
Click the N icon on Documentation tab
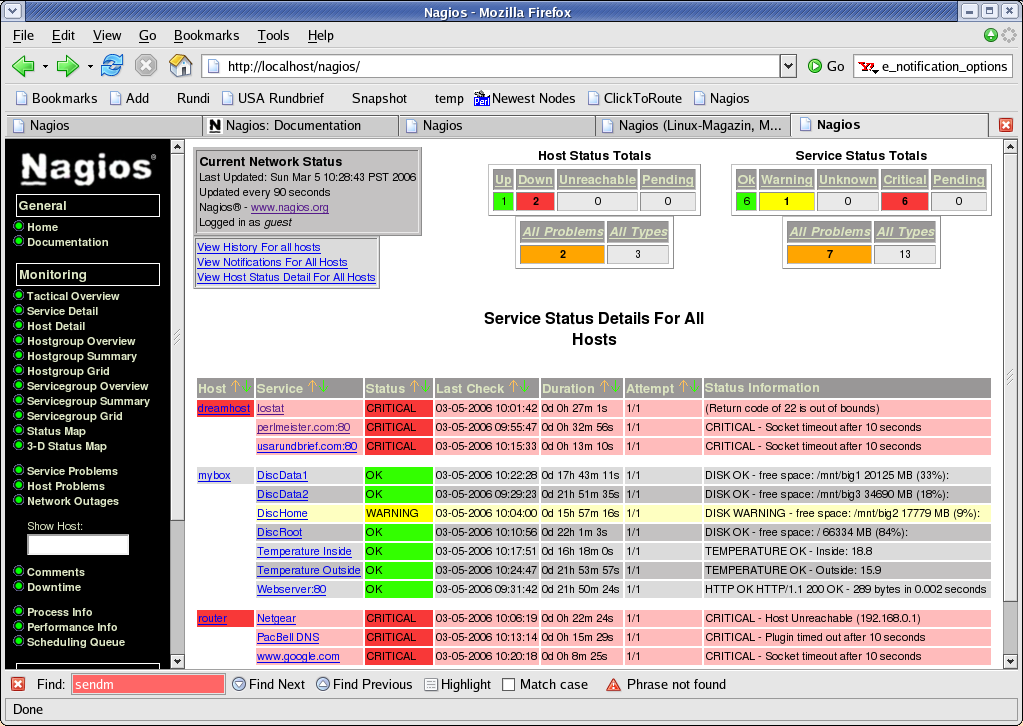215,125
